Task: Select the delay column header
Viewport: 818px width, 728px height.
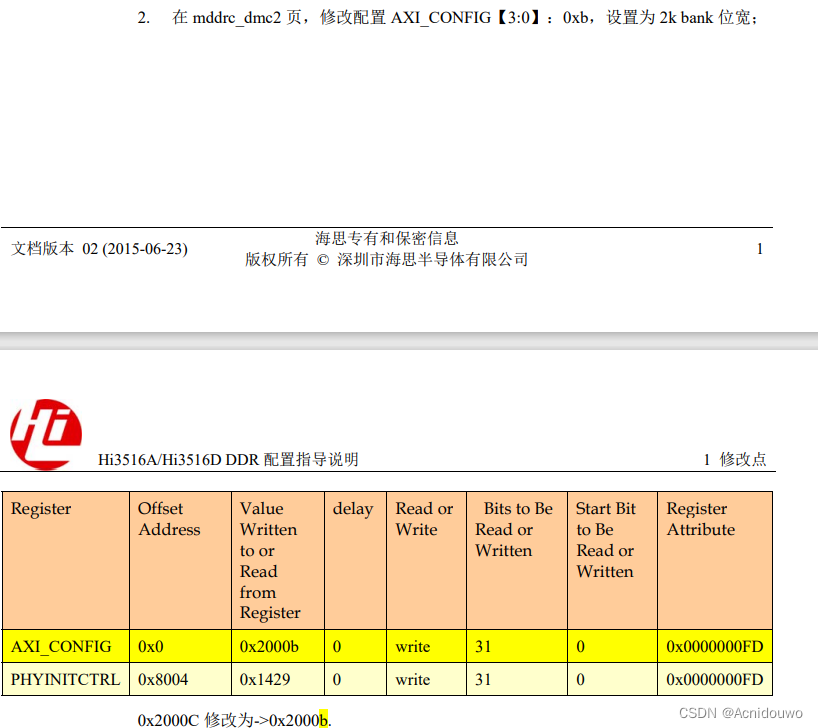Action: [x=352, y=509]
